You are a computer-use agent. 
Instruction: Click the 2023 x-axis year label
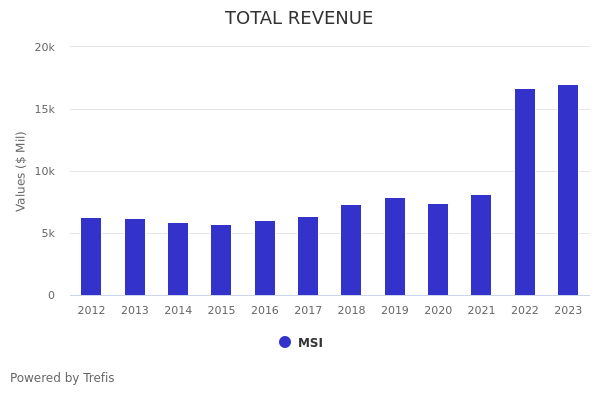(x=568, y=311)
